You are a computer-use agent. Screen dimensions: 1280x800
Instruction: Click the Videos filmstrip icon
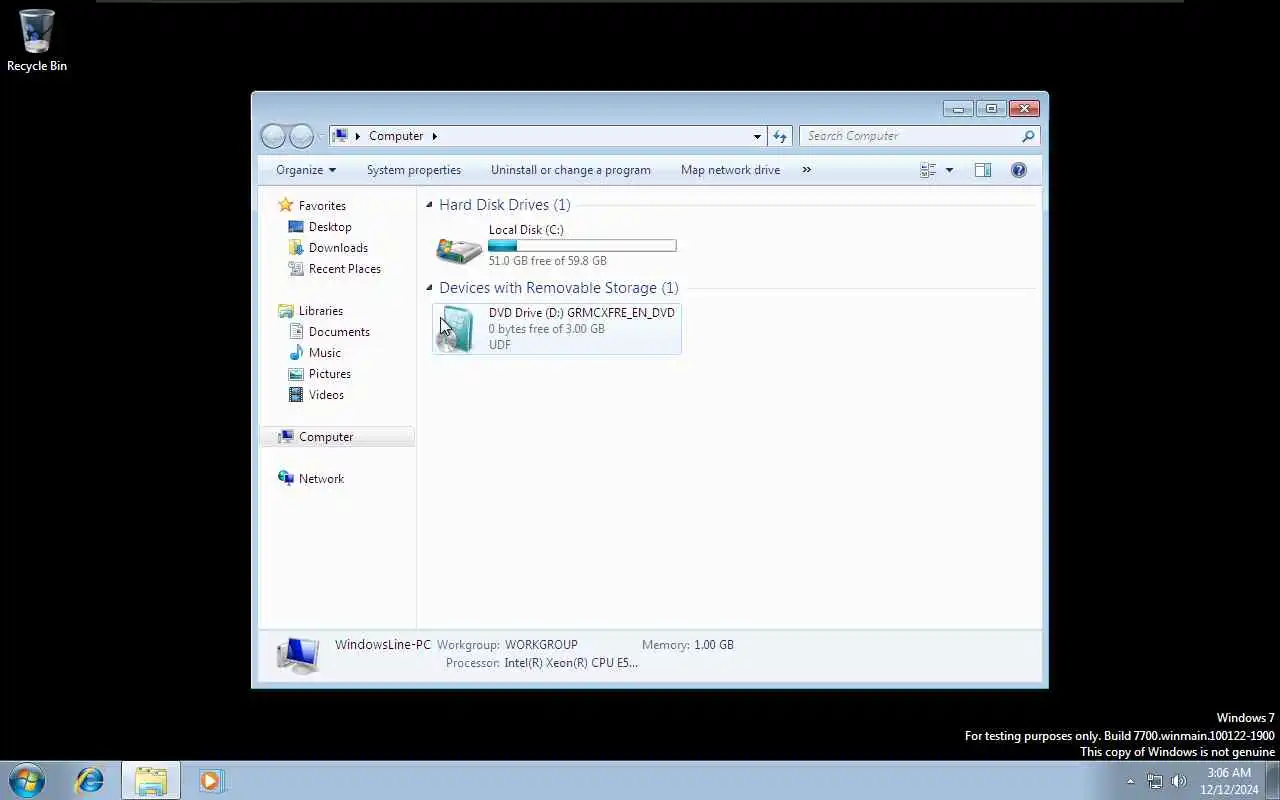click(x=296, y=395)
